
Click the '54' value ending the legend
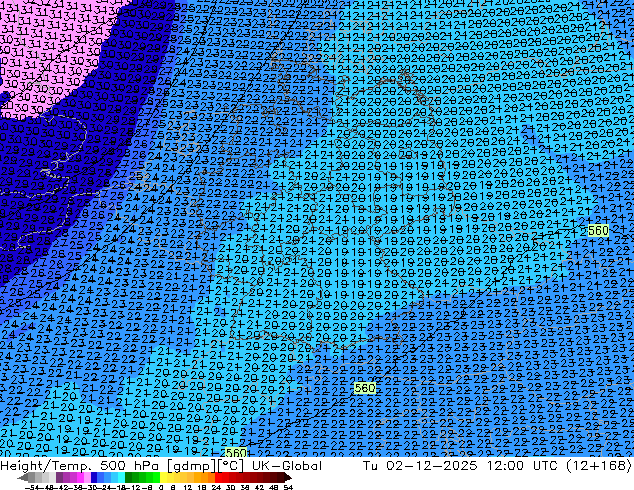[288, 487]
